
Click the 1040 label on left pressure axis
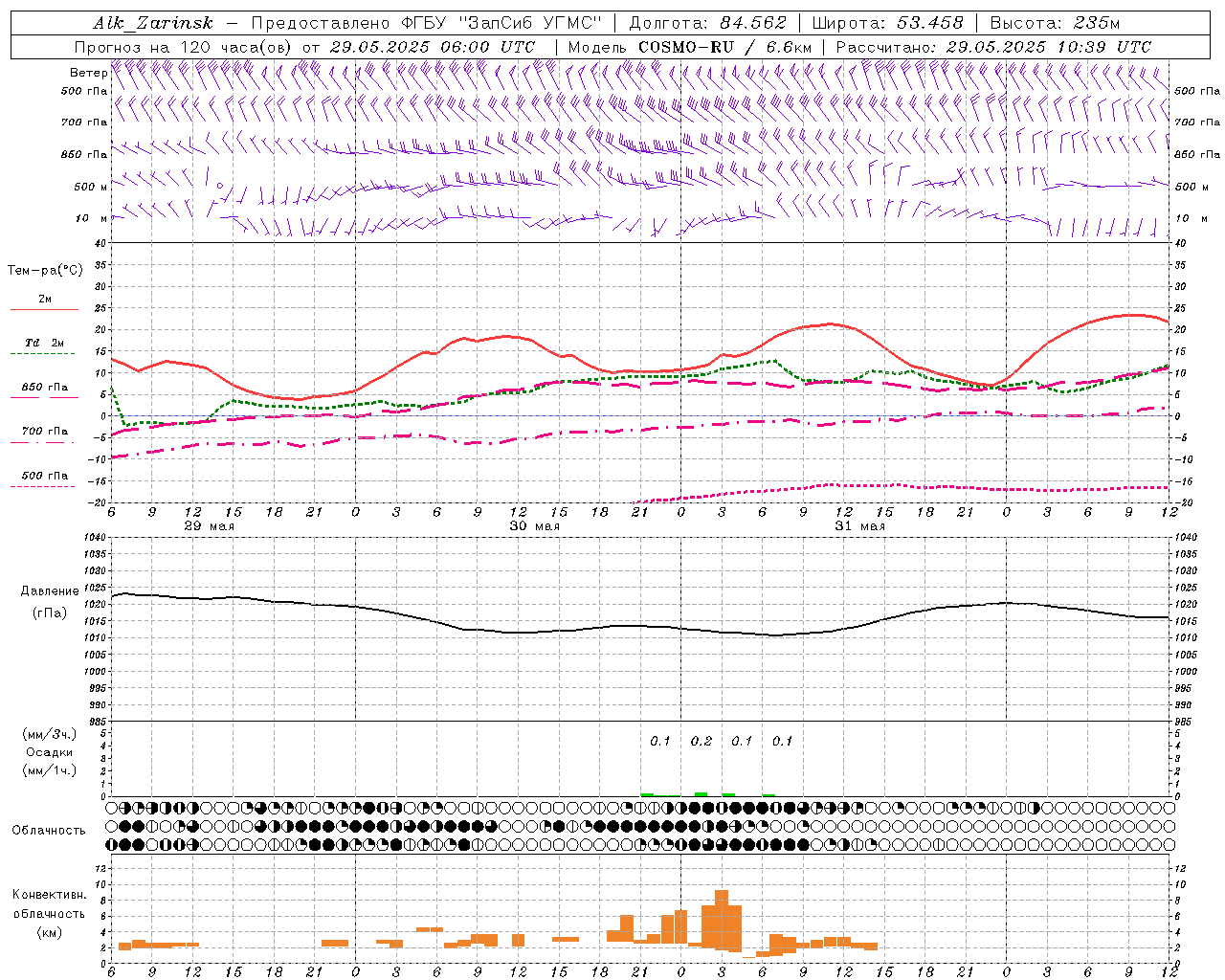pos(93,538)
